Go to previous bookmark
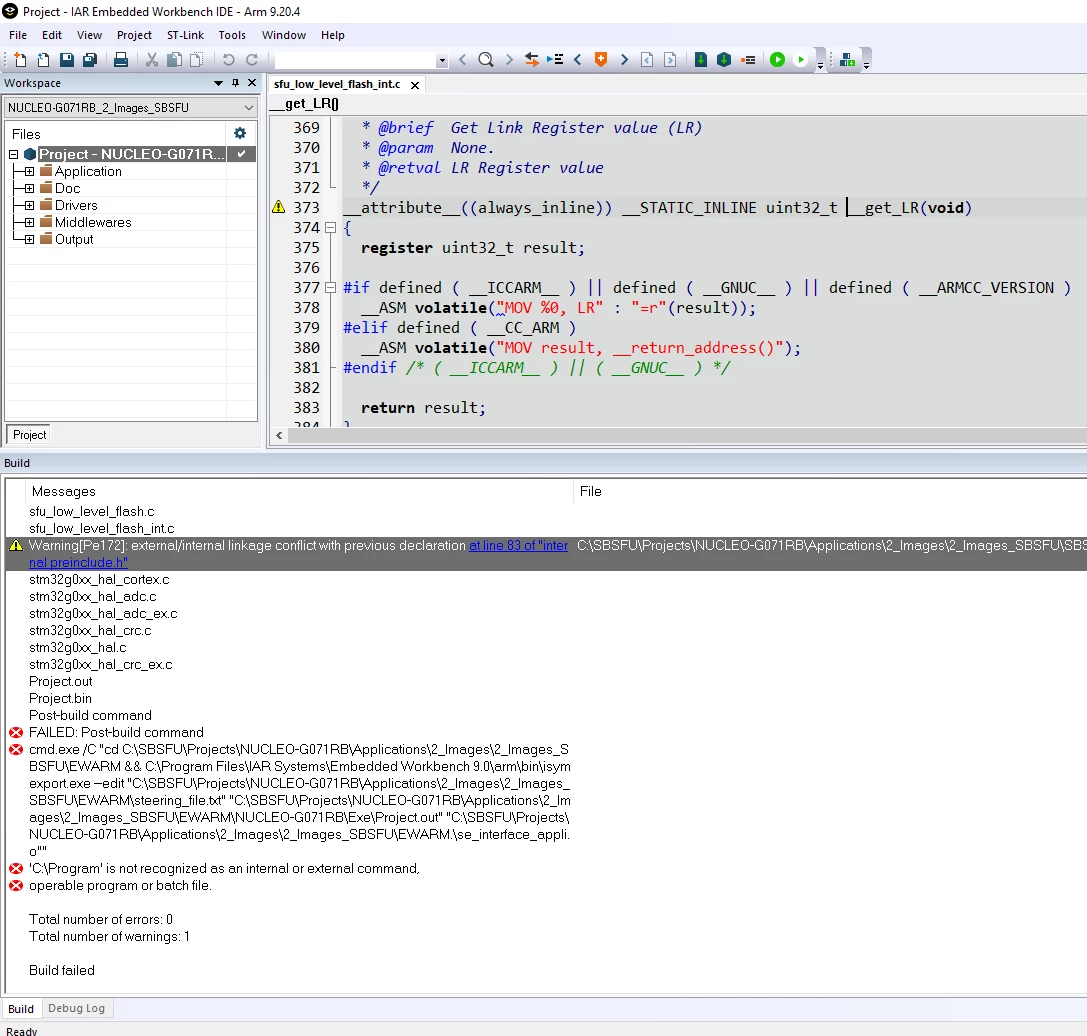Viewport: 1087px width, 1036px height. pyautogui.click(x=577, y=60)
